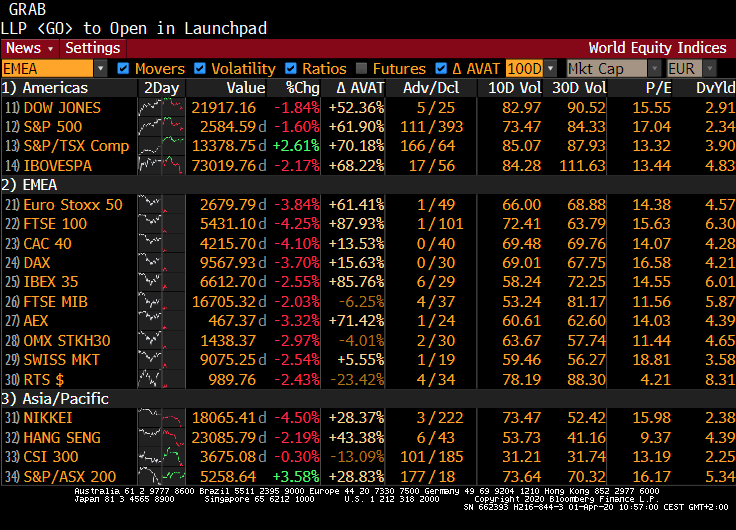Open the IBEX 35 sparkline chart

click(161, 282)
